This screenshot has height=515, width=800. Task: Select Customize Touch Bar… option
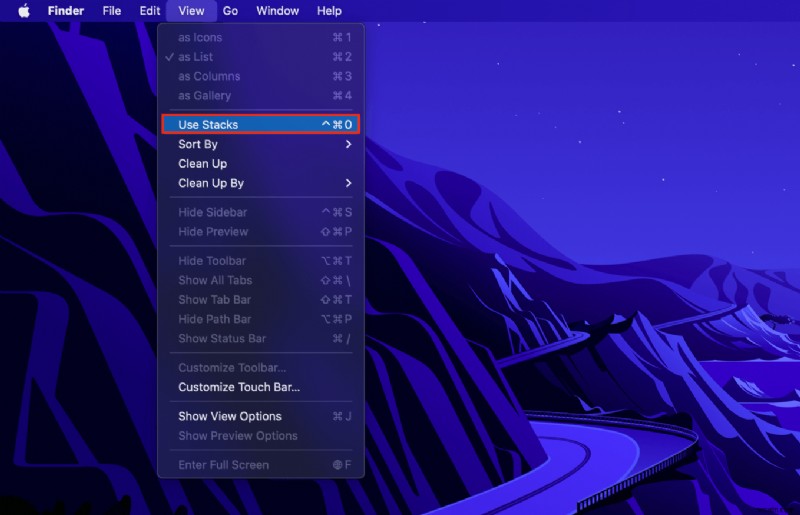[261, 387]
